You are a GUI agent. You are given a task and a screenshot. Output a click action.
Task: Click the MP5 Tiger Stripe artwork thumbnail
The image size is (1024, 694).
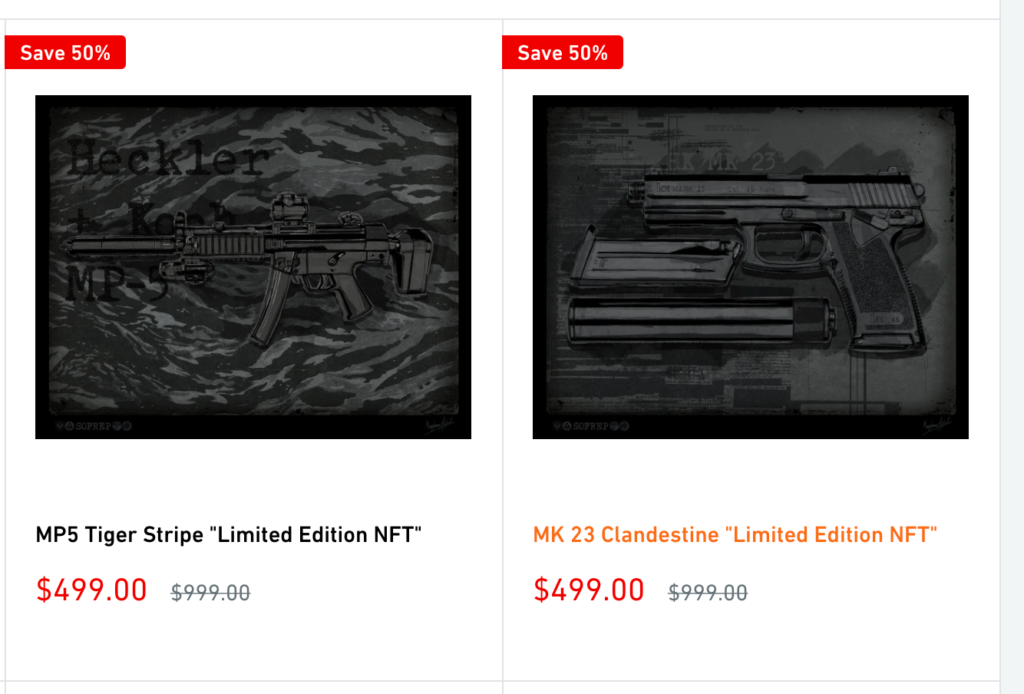[253, 267]
